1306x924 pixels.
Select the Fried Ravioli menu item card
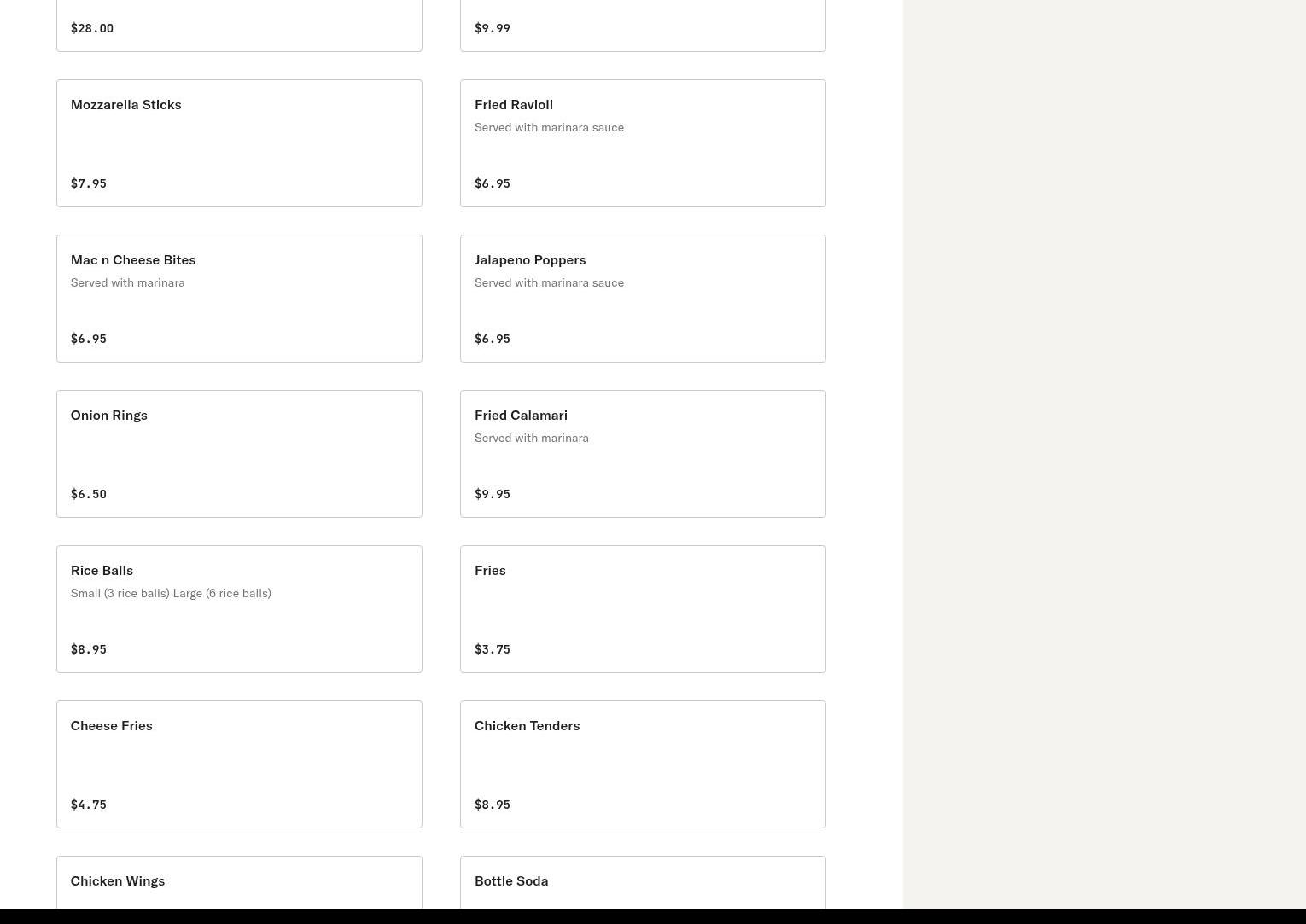click(x=643, y=143)
